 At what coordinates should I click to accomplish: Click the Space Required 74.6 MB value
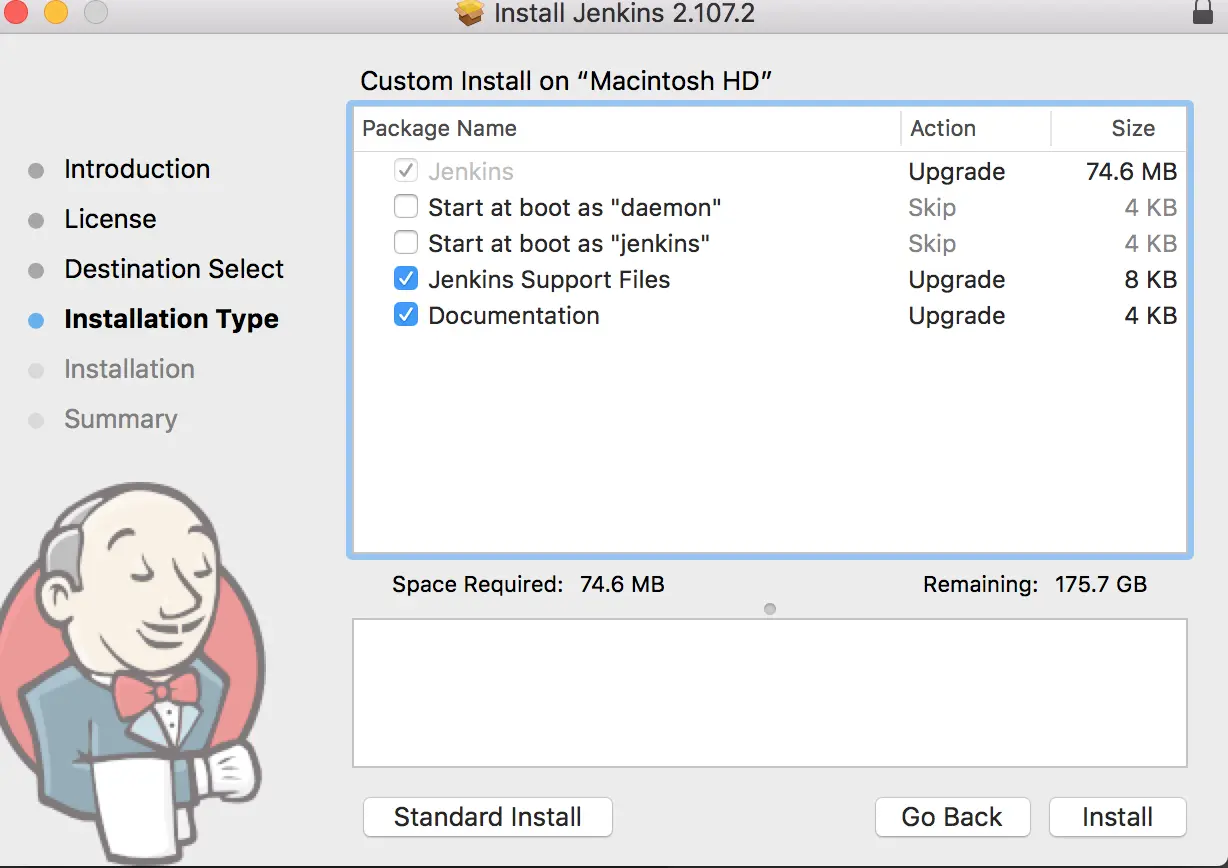click(622, 584)
